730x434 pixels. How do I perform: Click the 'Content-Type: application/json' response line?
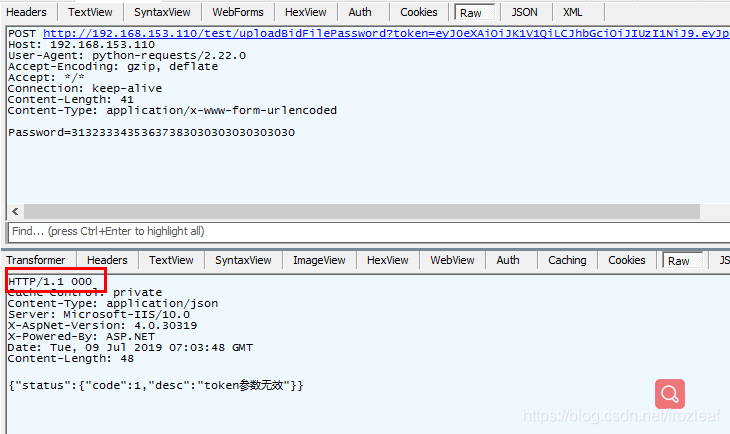pos(113,304)
